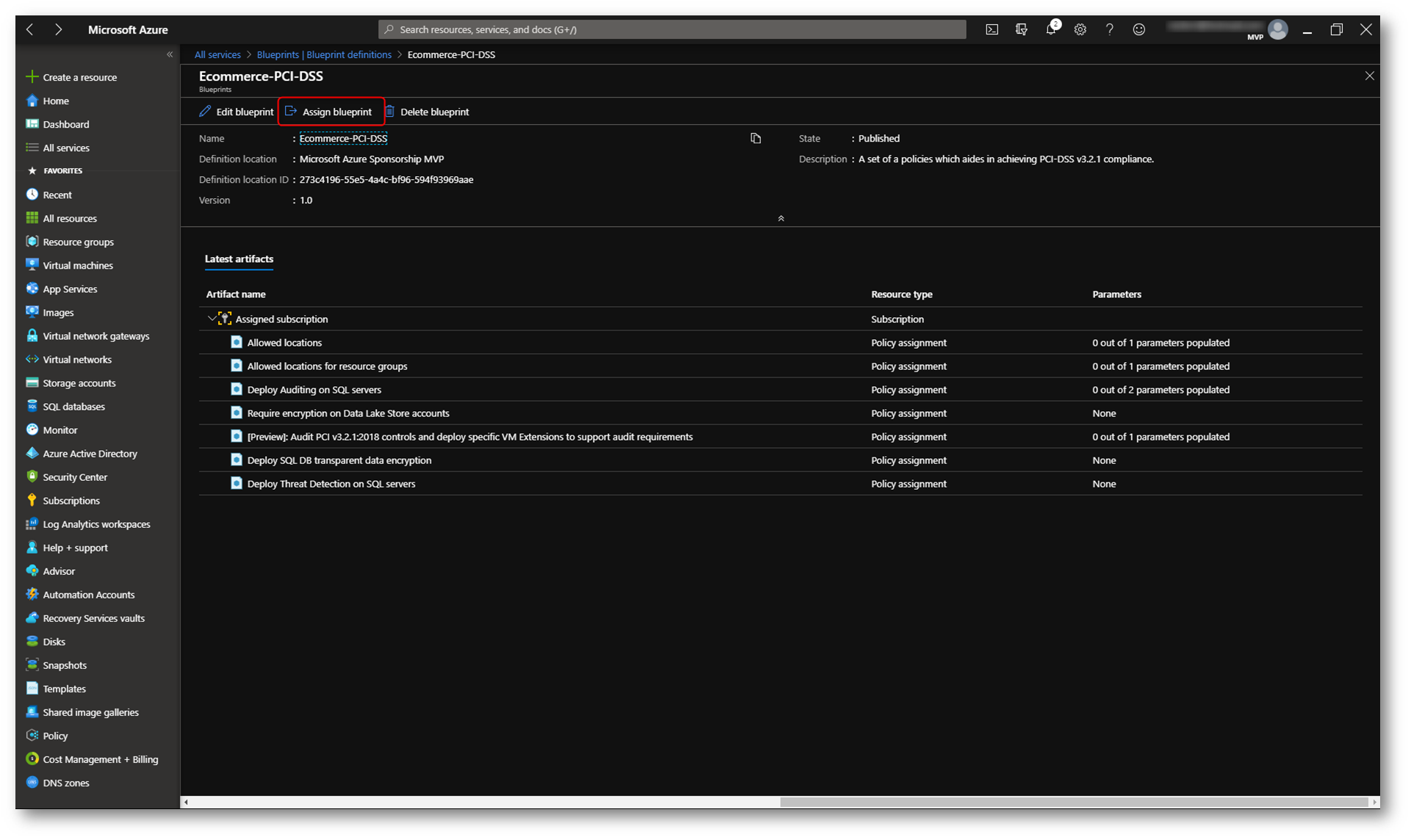Open Monitor from the sidebar

click(59, 430)
